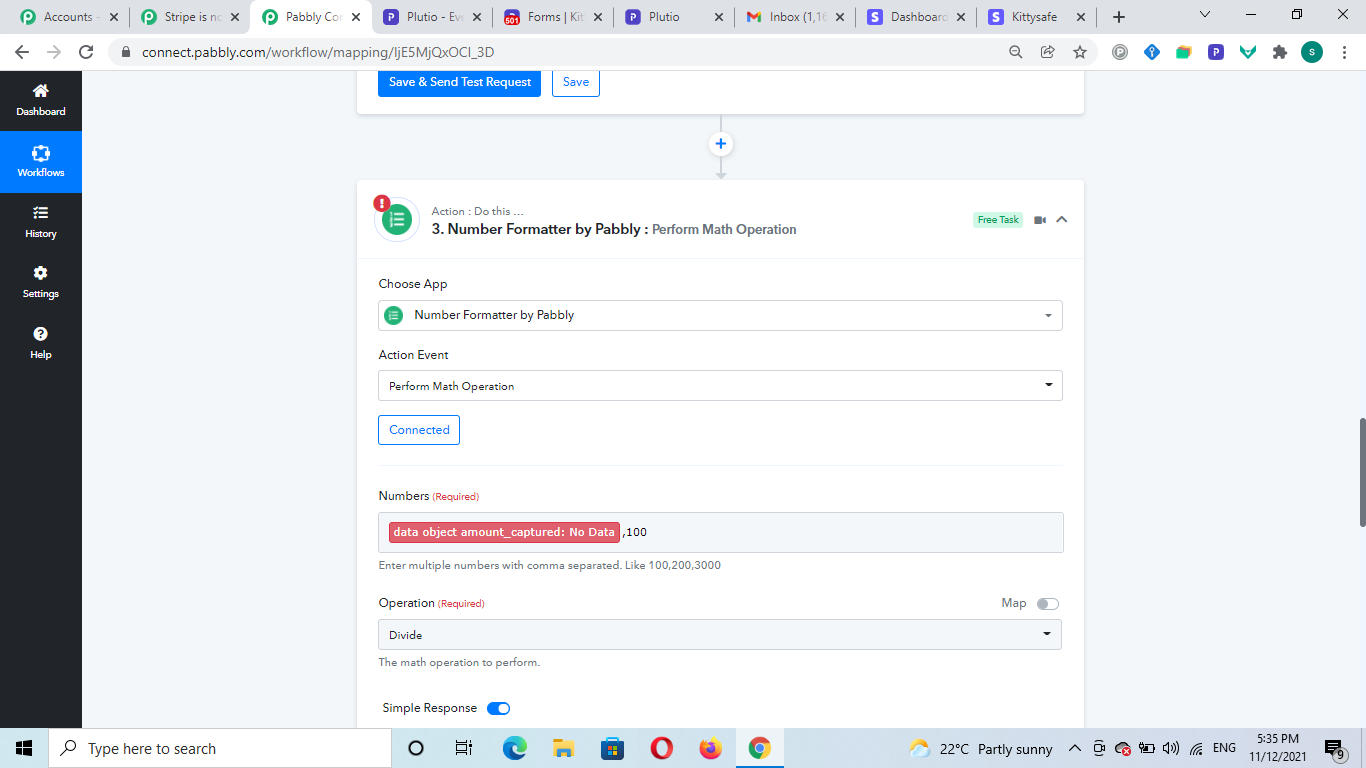Toggle the Map switch for Operation
1366x768 pixels.
pyautogui.click(x=1047, y=603)
